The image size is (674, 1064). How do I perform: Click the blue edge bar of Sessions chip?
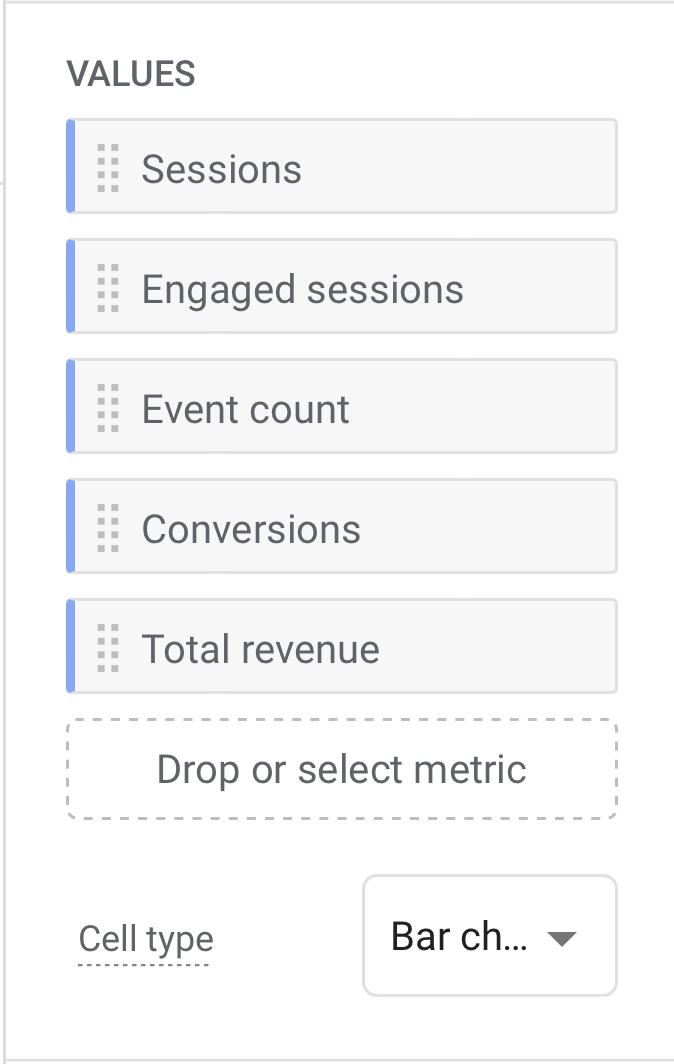[x=71, y=166]
